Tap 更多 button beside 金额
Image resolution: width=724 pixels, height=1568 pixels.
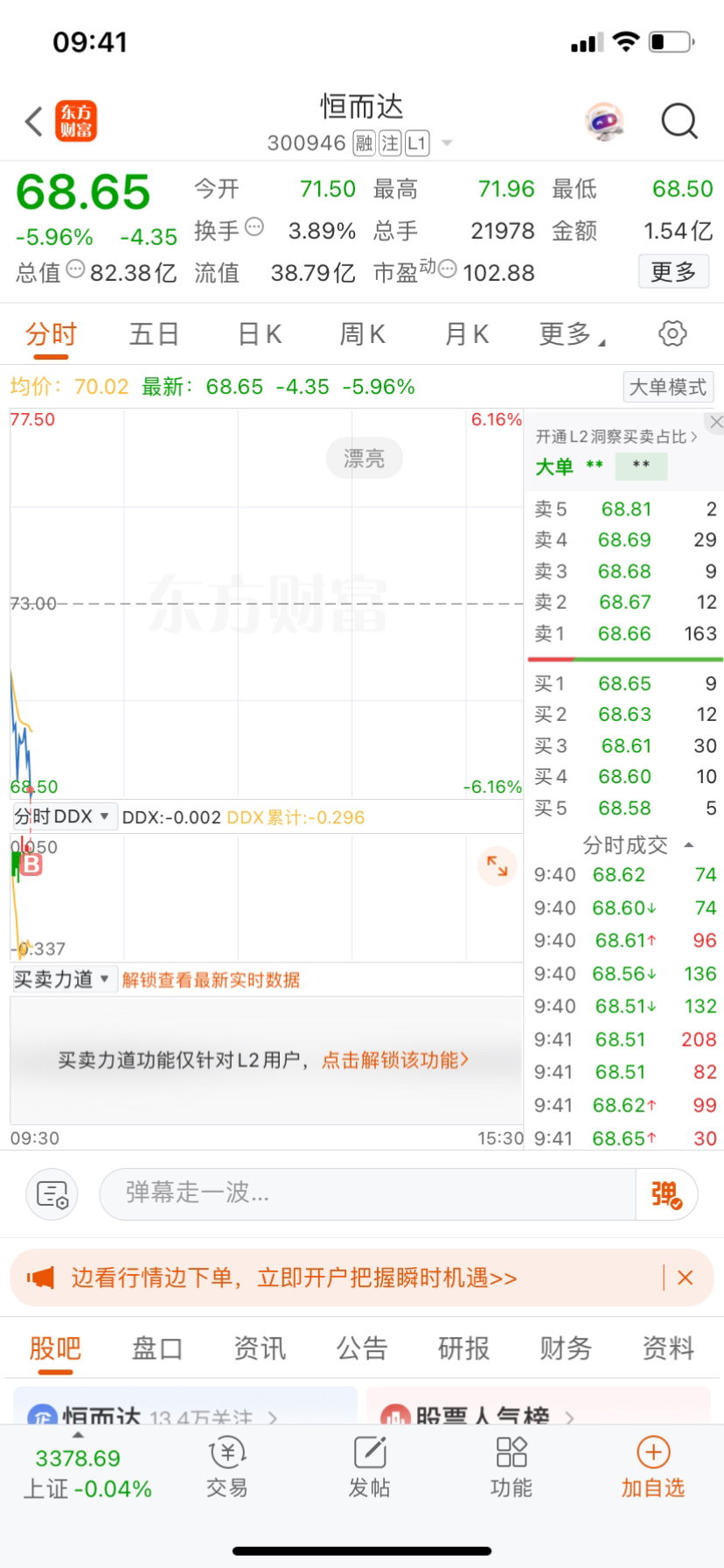point(673,271)
